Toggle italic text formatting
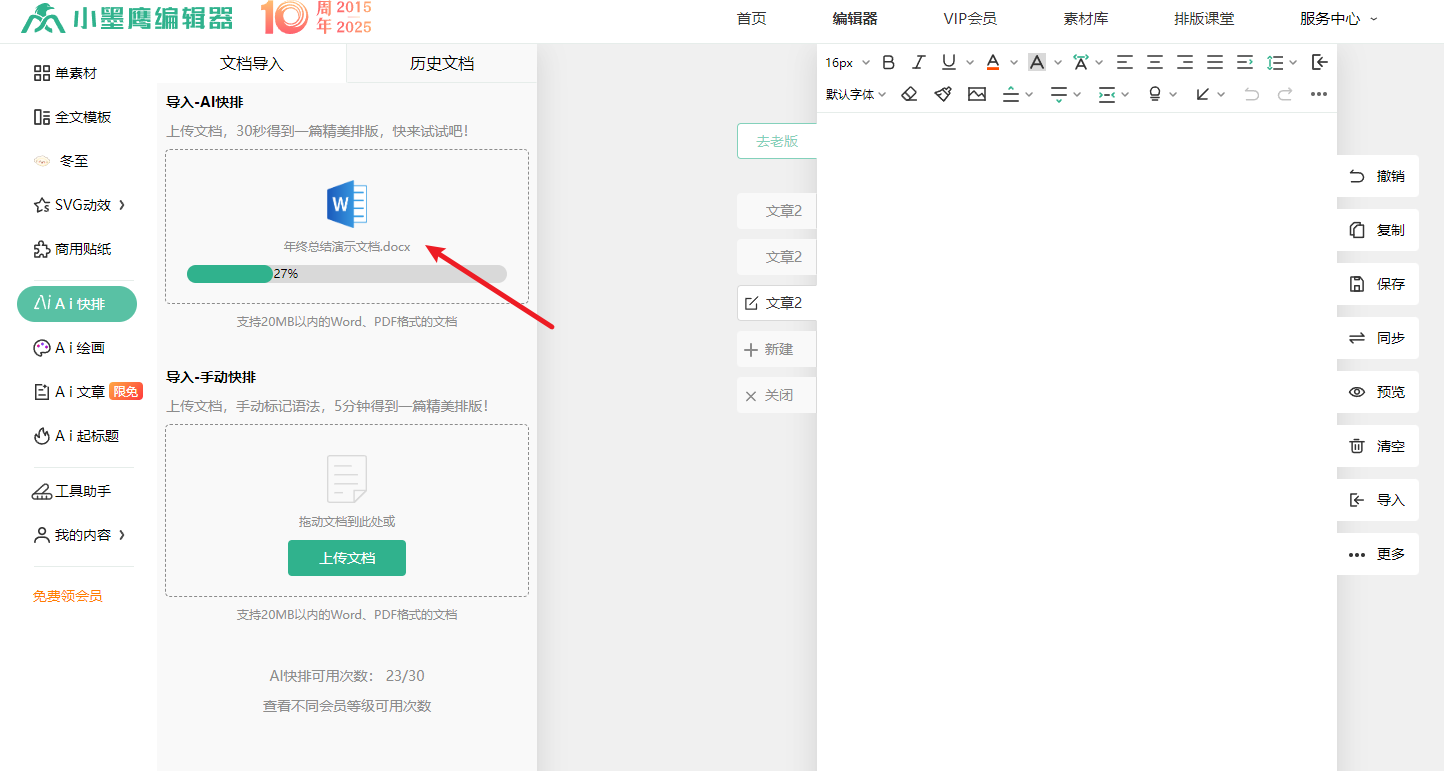 (919, 62)
